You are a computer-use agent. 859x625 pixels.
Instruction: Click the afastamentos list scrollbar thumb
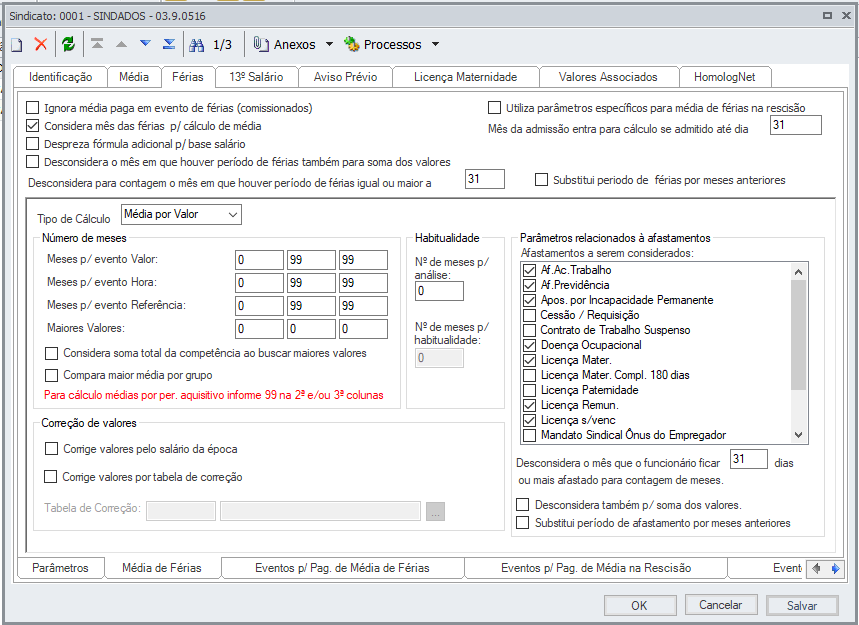tap(799, 335)
